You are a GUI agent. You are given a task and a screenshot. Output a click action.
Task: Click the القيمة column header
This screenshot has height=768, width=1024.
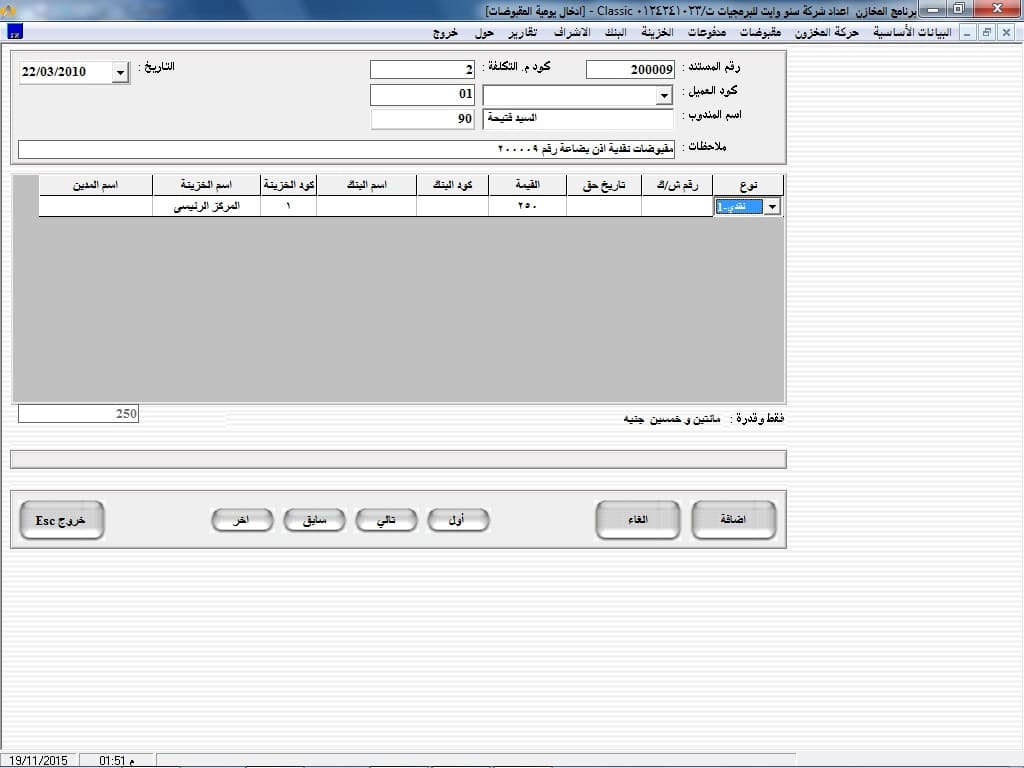527,185
